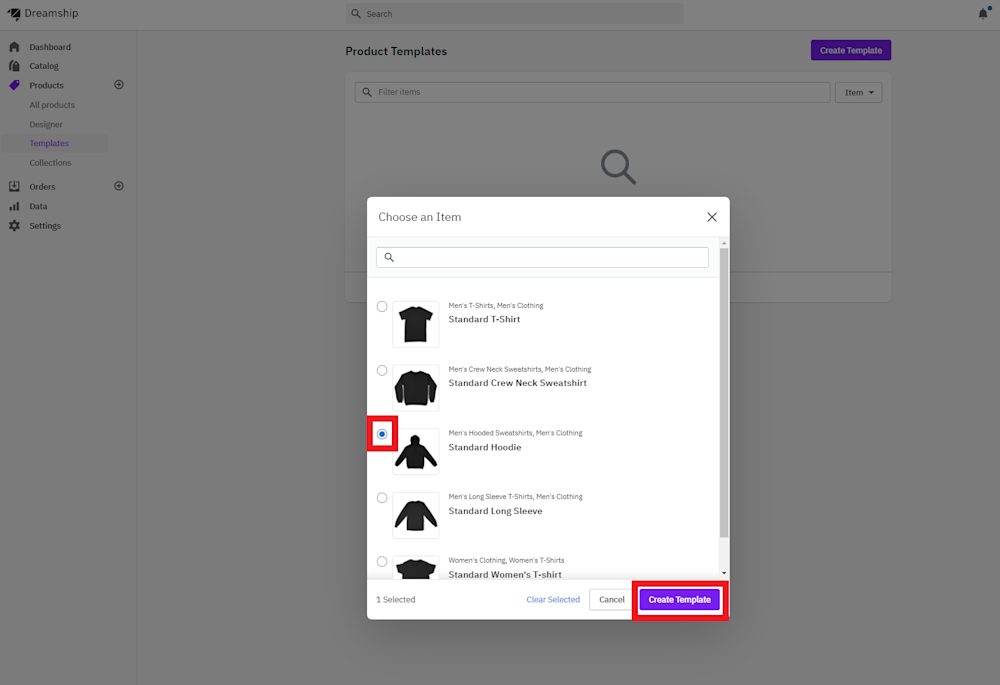Add an order via plus icon beside Orders

point(119,186)
